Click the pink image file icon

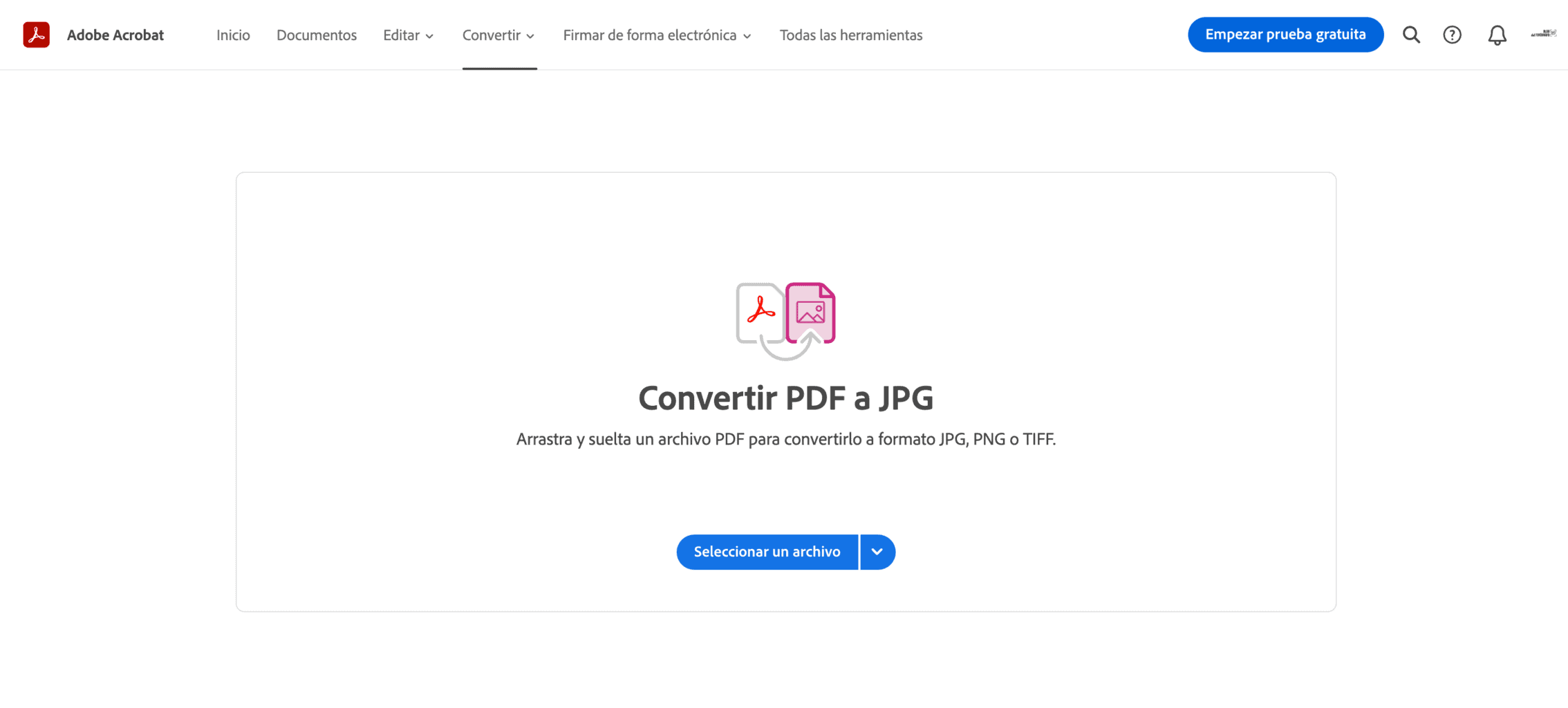point(811,313)
